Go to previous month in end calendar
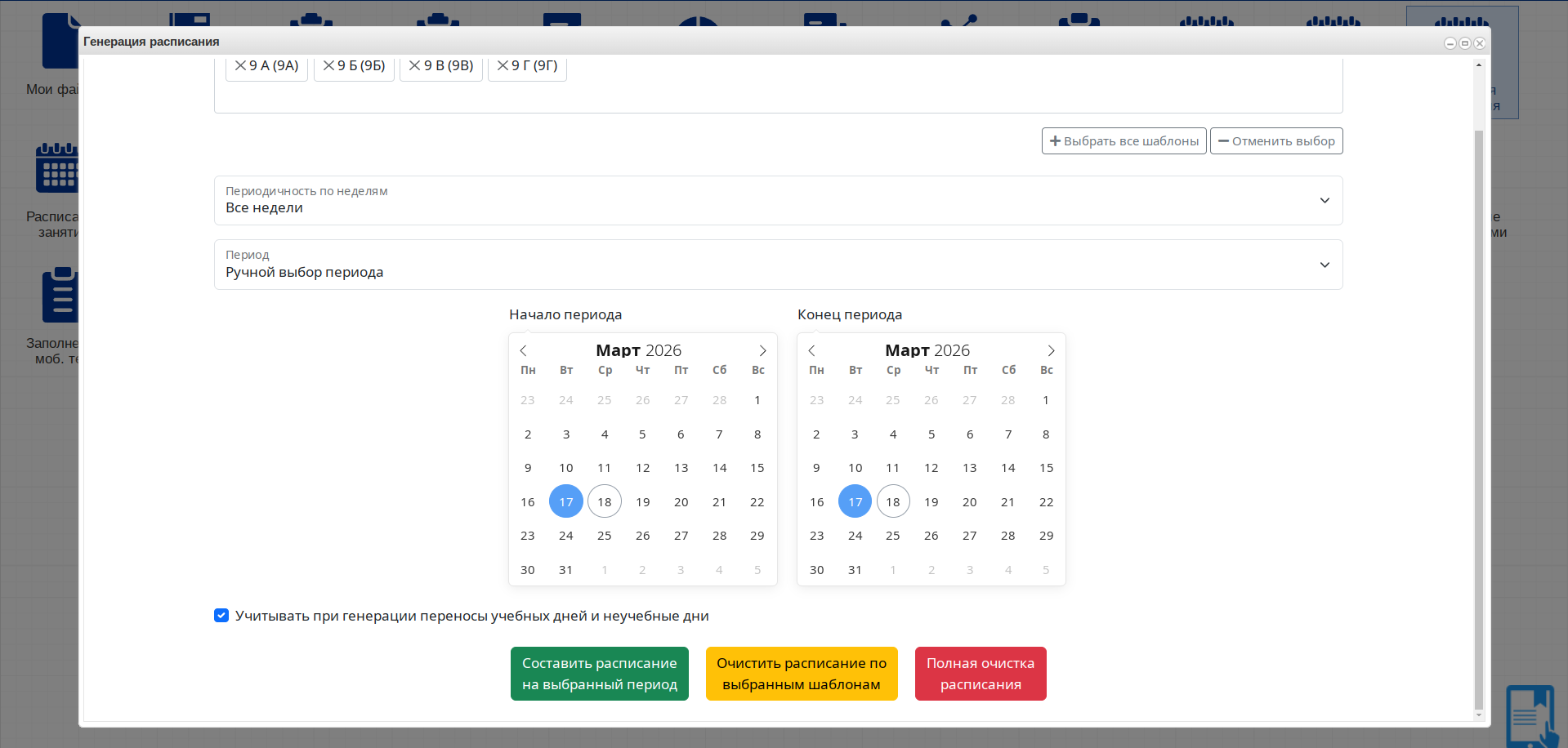The image size is (1568, 748). (812, 350)
